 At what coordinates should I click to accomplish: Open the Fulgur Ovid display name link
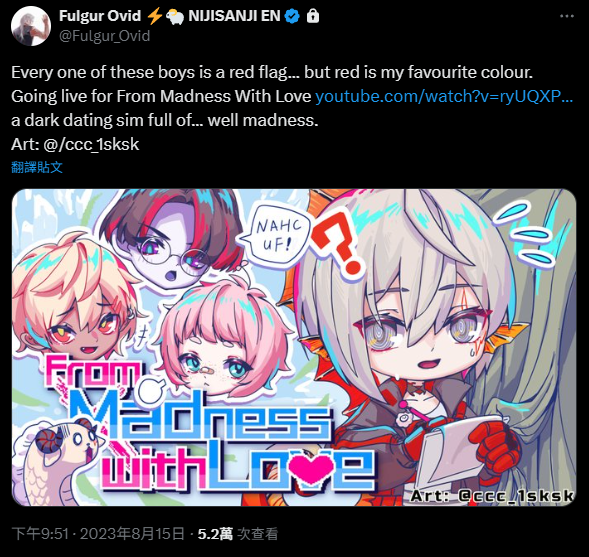click(x=100, y=16)
